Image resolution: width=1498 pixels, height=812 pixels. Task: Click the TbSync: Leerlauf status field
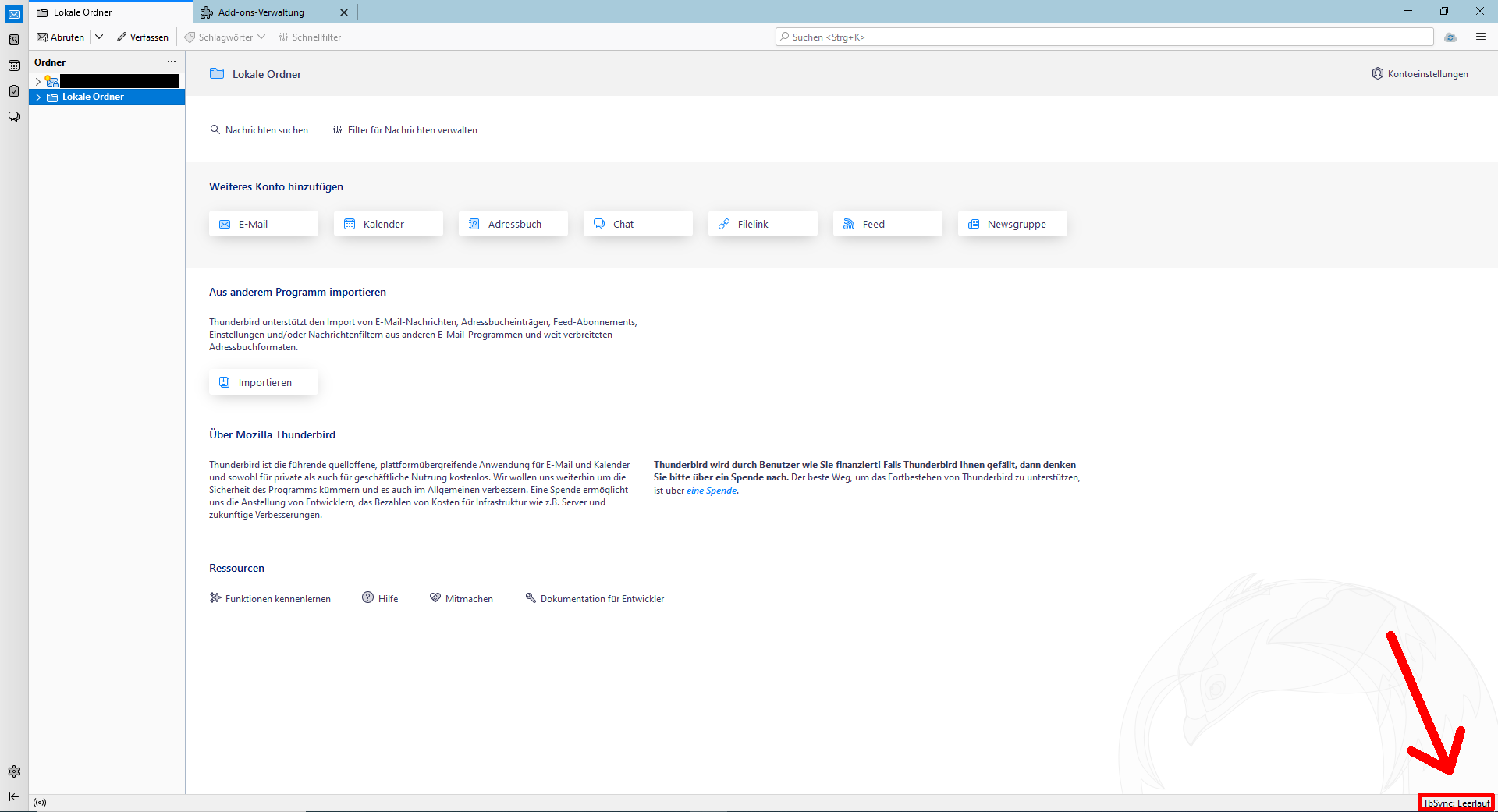pyautogui.click(x=1456, y=803)
